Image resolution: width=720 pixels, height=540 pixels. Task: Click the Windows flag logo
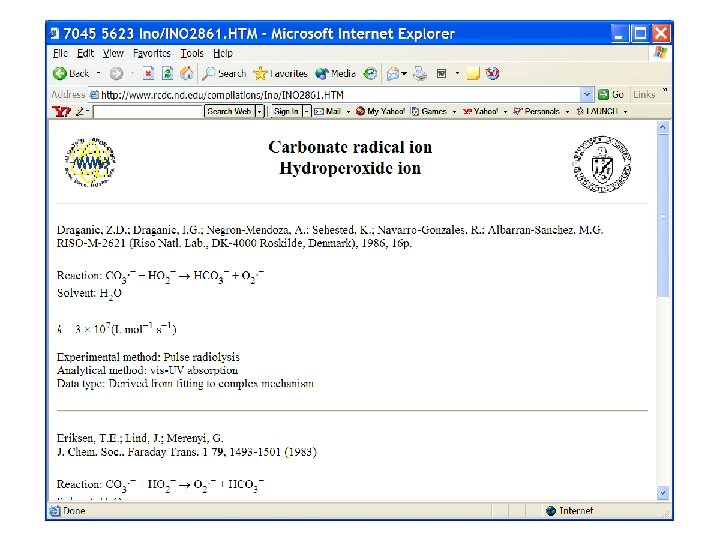(x=660, y=53)
